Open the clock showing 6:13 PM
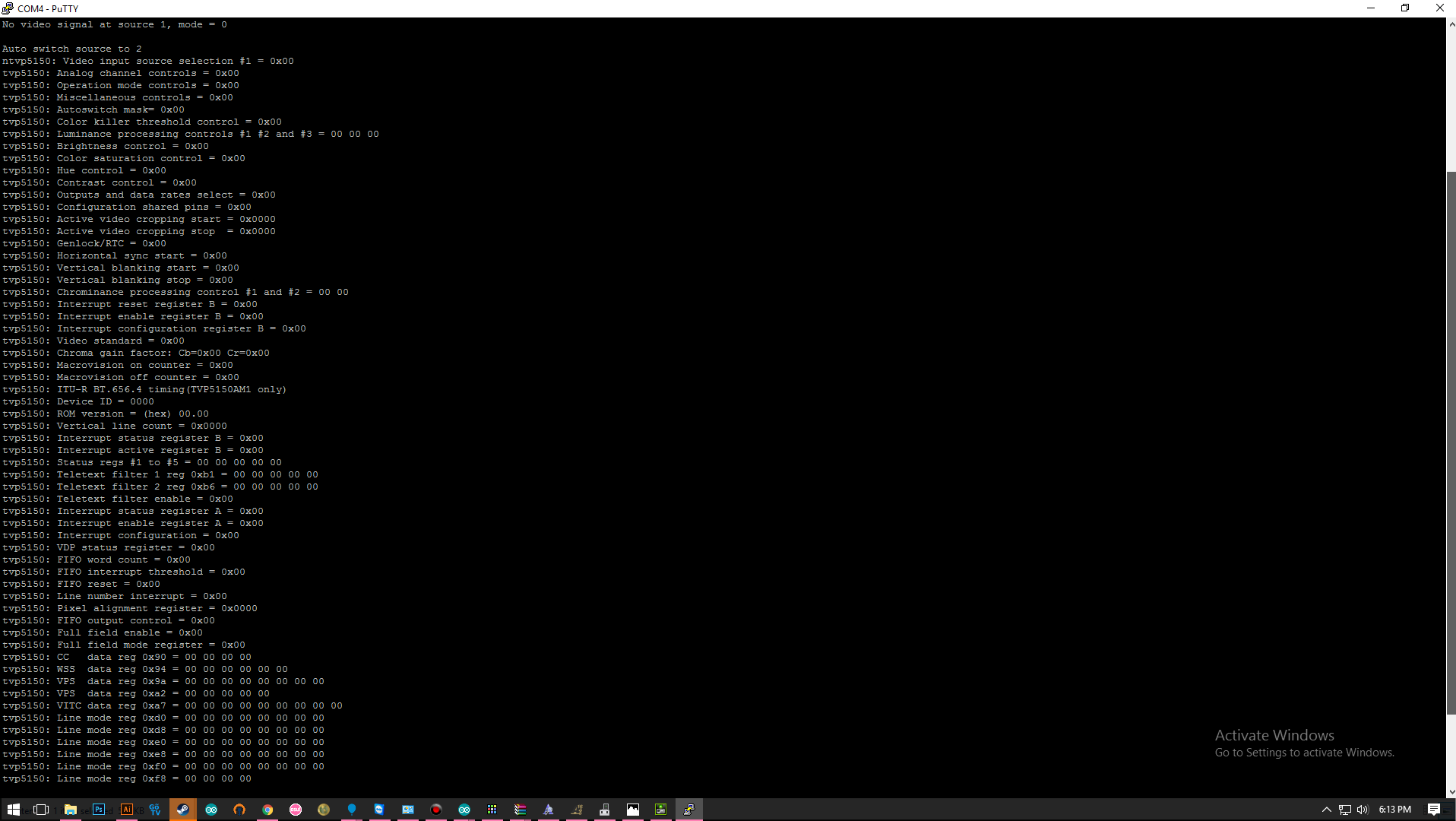1456x821 pixels. click(x=1395, y=810)
